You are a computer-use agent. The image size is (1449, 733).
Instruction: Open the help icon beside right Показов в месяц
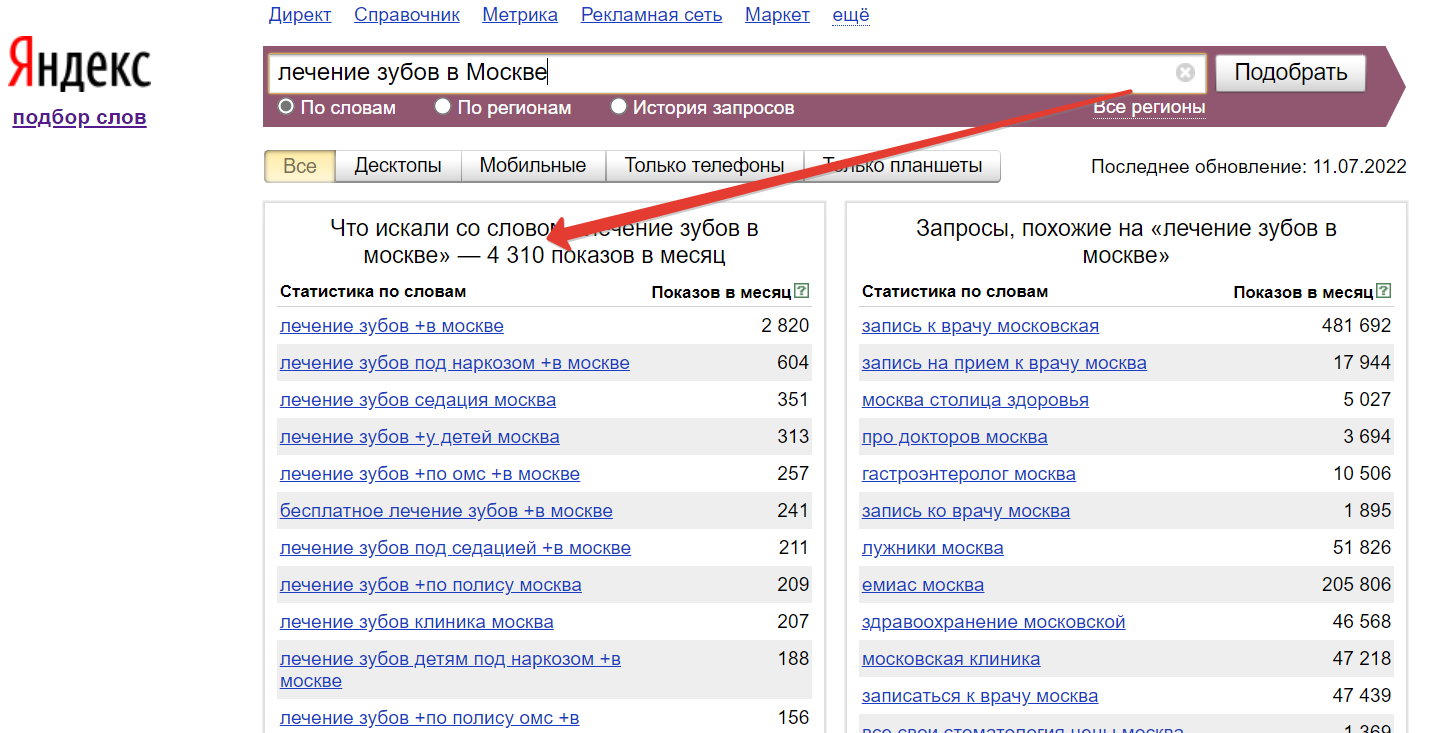[1383, 291]
